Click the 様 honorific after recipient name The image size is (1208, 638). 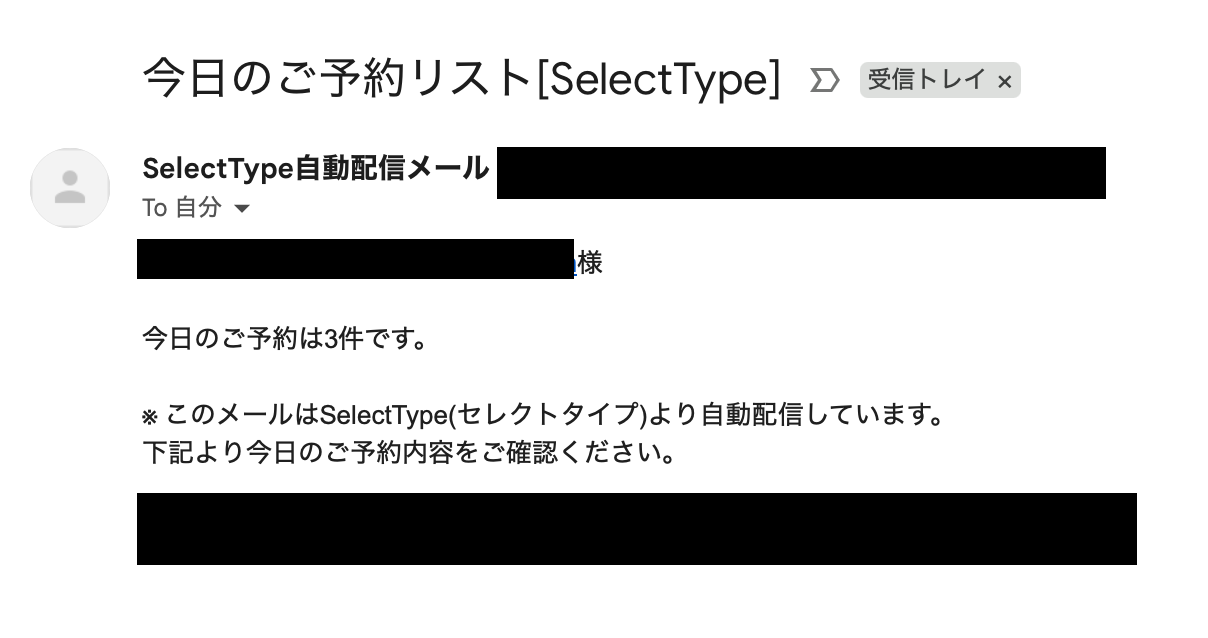[x=590, y=263]
